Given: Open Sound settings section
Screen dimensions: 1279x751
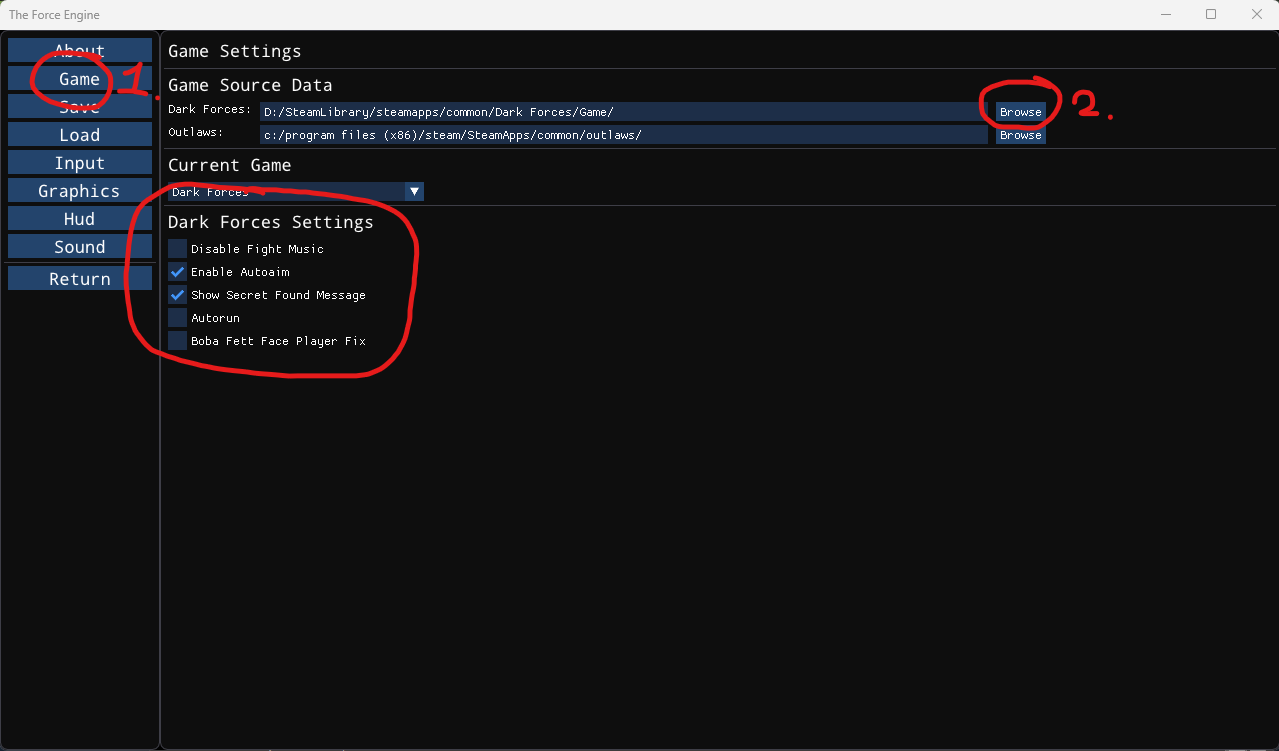Looking at the screenshot, I should (x=80, y=246).
